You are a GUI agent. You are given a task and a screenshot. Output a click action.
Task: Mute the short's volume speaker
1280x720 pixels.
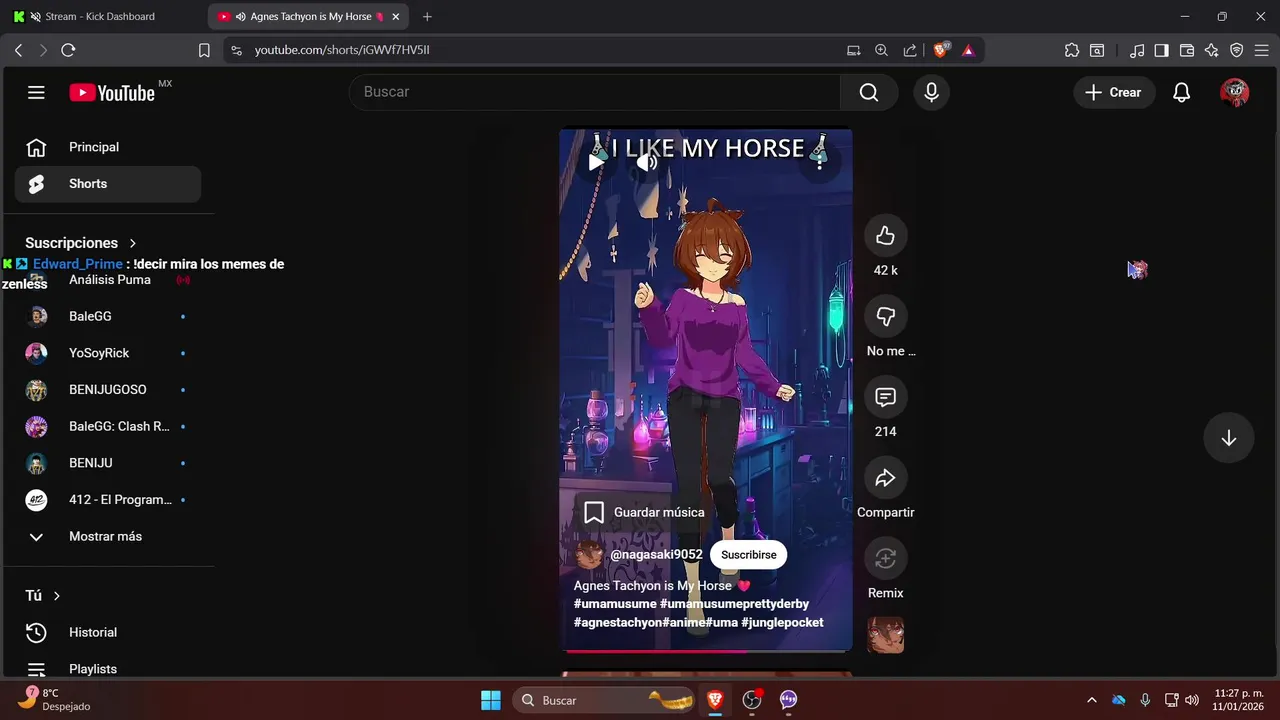pyautogui.click(x=647, y=161)
